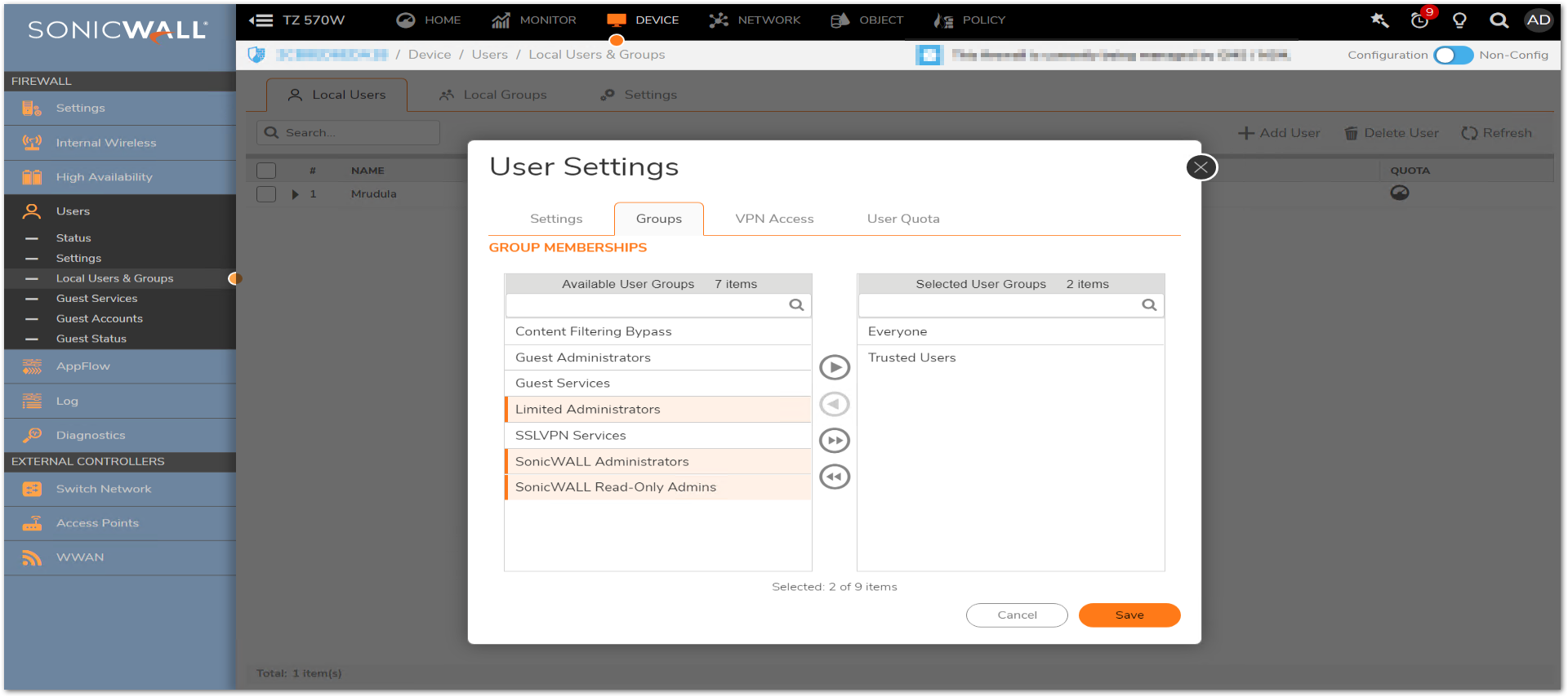
Task: Toggle Configuration / Non-Config mode switch
Action: tap(1453, 55)
